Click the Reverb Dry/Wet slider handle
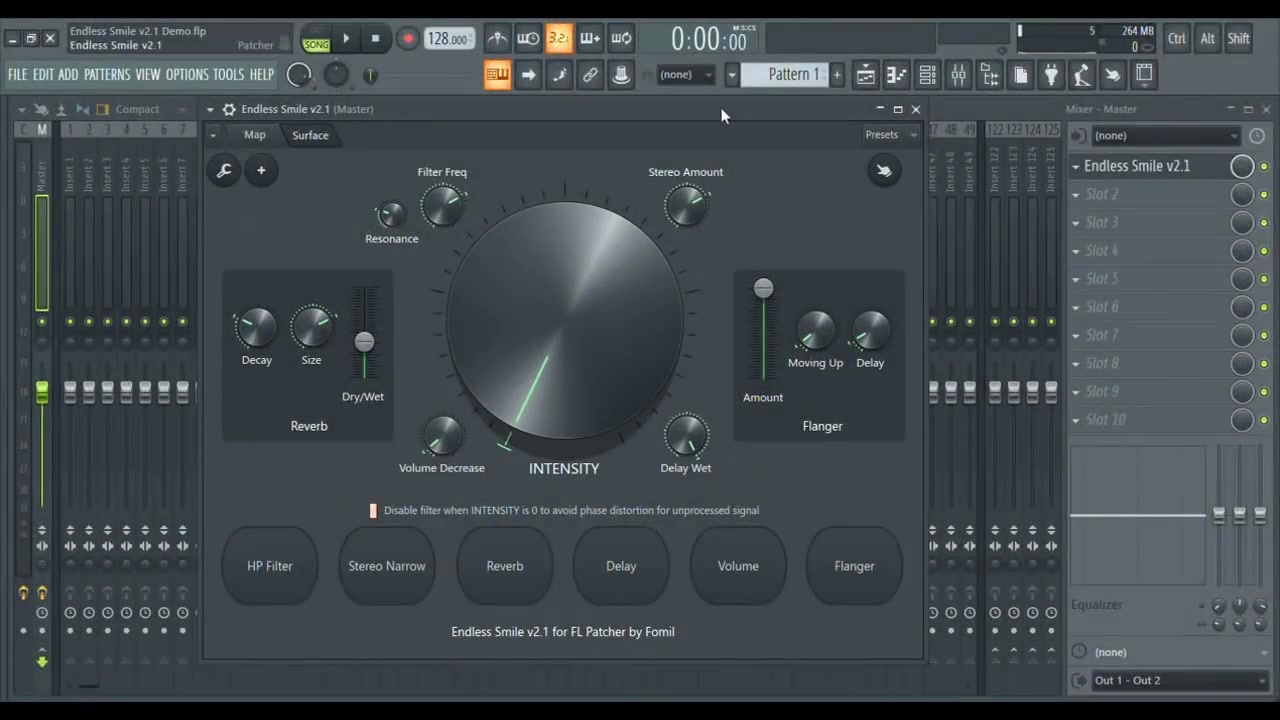 [x=364, y=342]
